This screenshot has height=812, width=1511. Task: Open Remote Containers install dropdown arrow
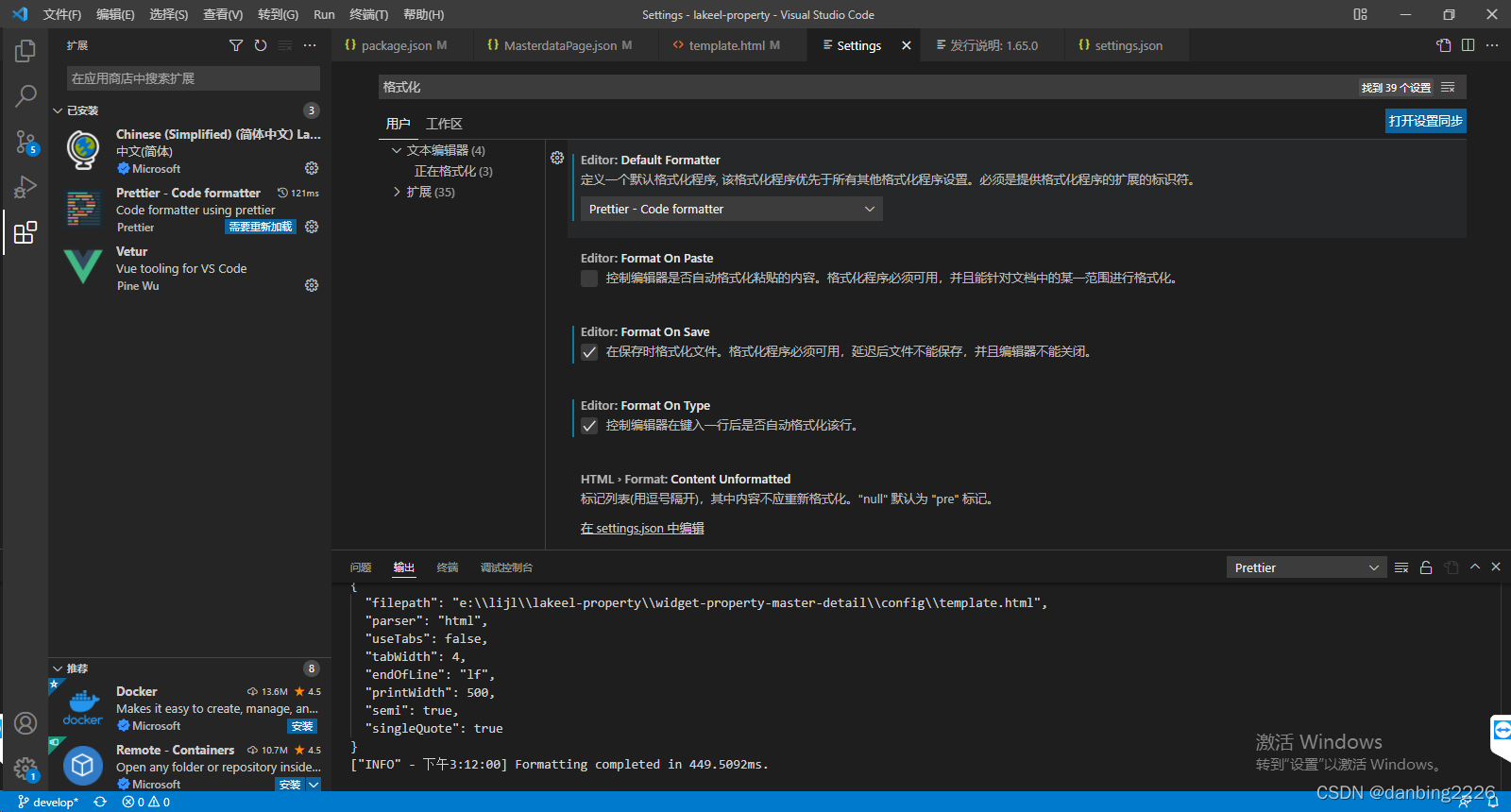314,785
